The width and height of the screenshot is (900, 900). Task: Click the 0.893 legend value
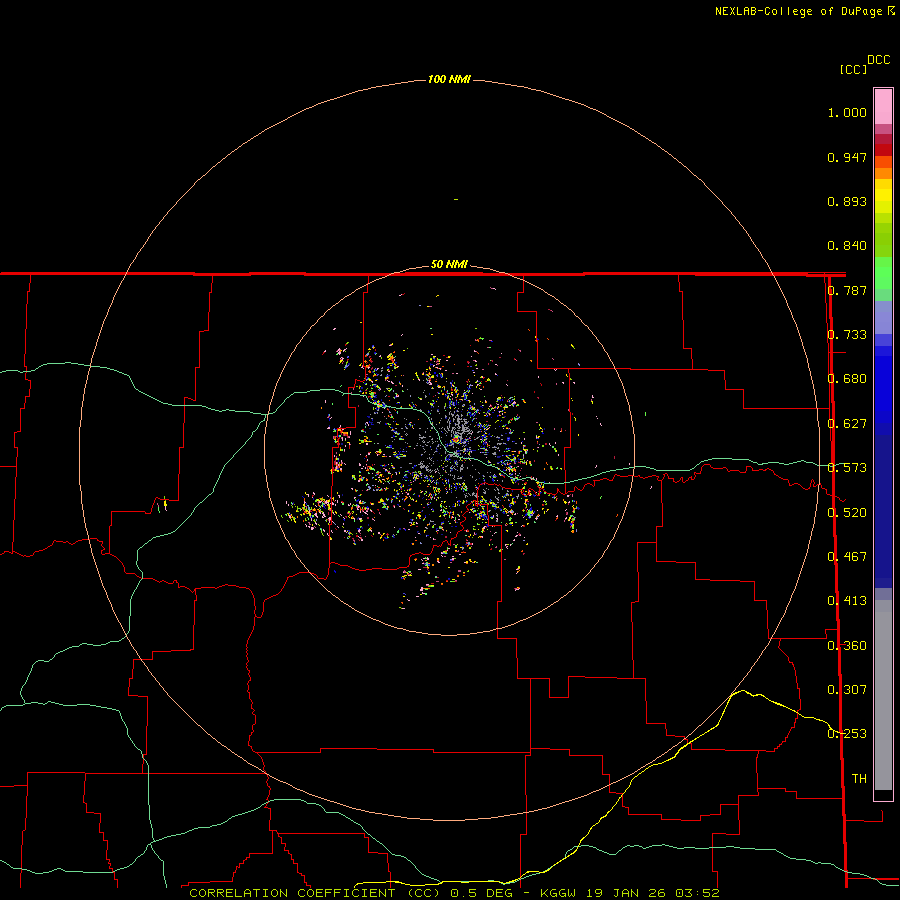pyautogui.click(x=847, y=201)
